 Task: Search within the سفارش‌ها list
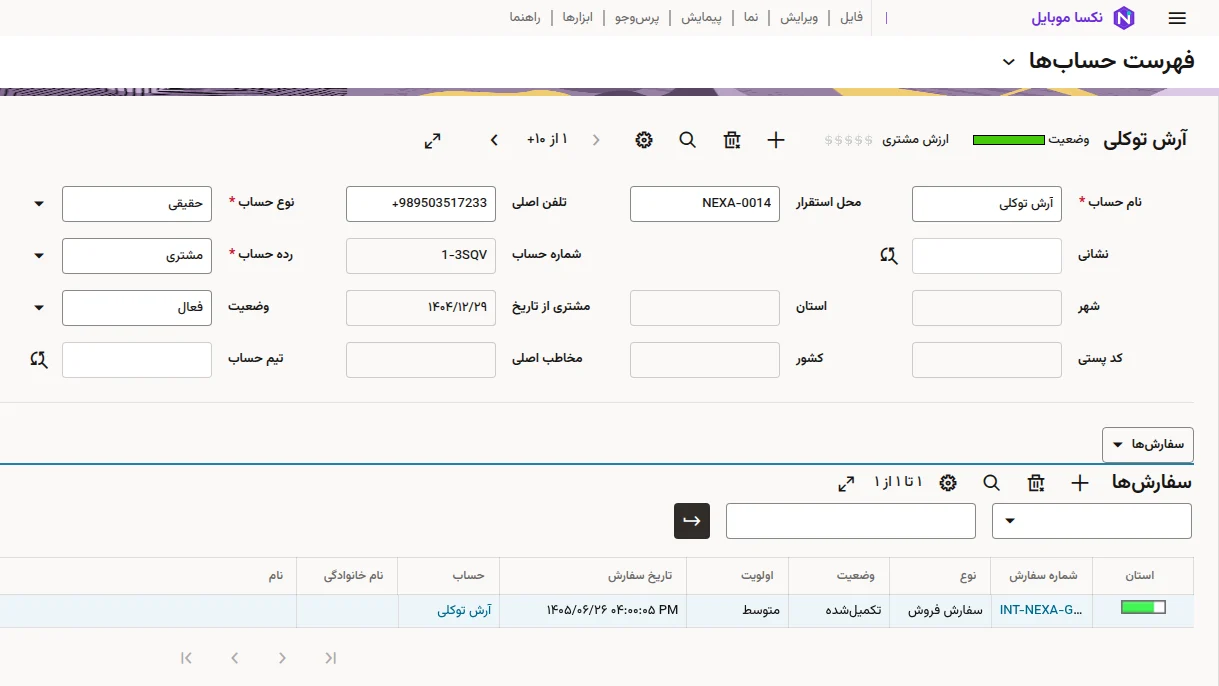click(x=992, y=483)
